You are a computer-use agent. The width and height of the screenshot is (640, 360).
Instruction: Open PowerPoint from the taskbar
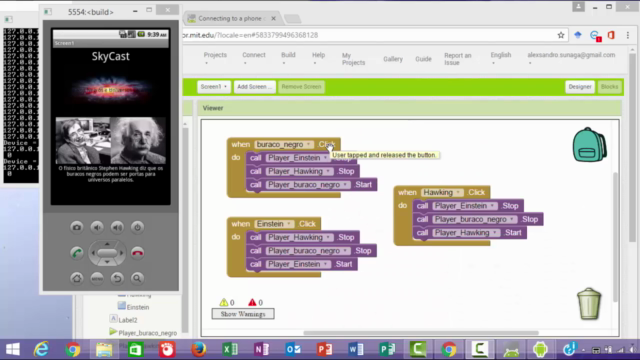pyautogui.click(x=324, y=349)
